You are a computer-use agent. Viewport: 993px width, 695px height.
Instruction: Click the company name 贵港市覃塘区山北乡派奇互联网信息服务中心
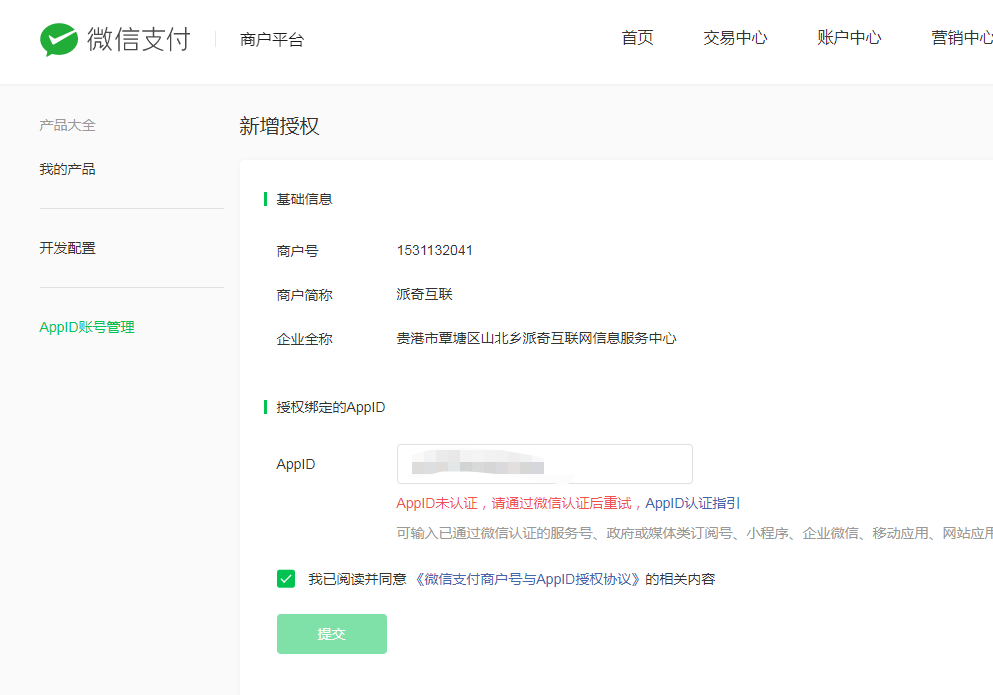coord(536,338)
